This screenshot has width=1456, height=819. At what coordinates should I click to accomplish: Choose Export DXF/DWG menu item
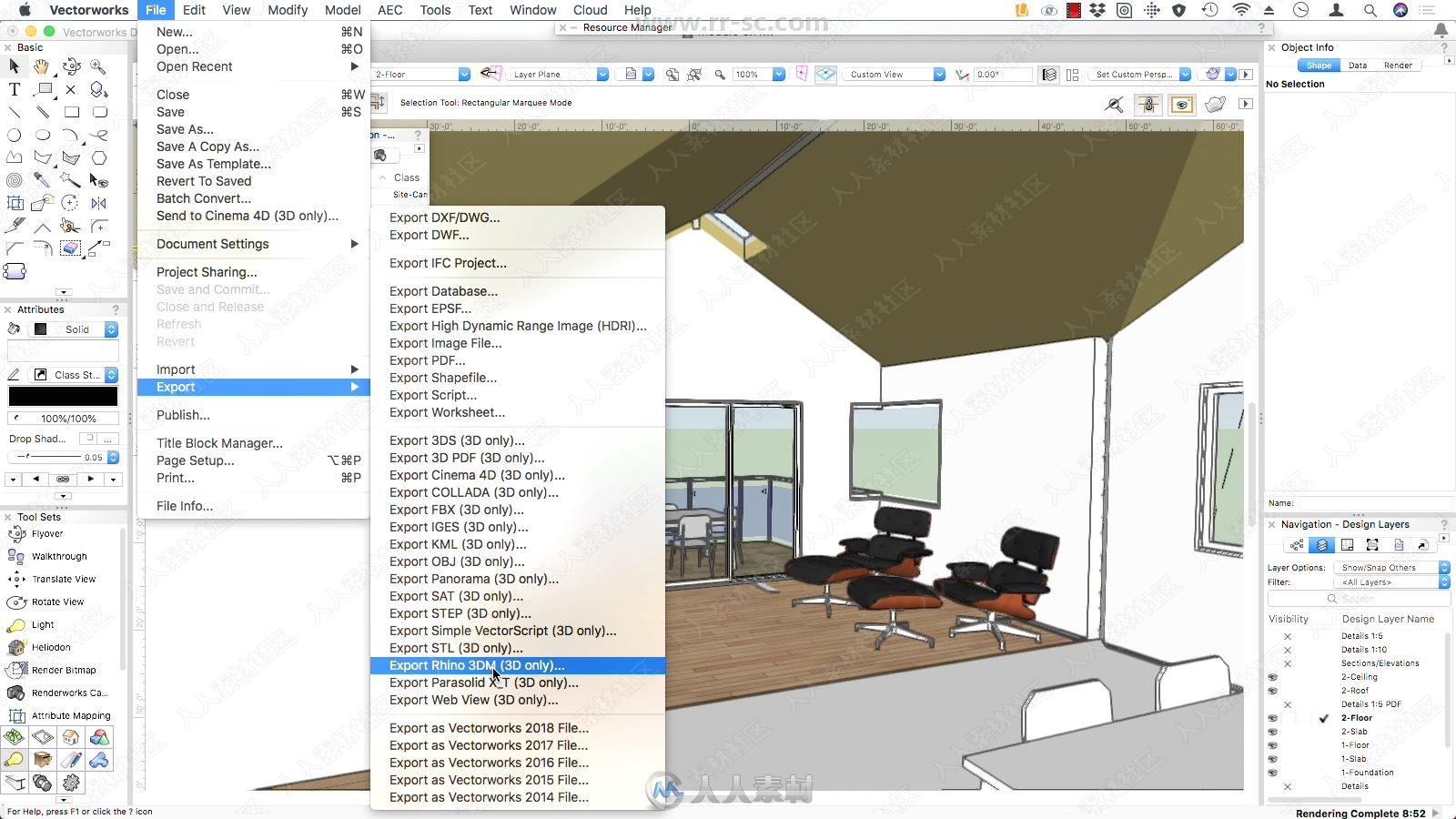(x=518, y=217)
